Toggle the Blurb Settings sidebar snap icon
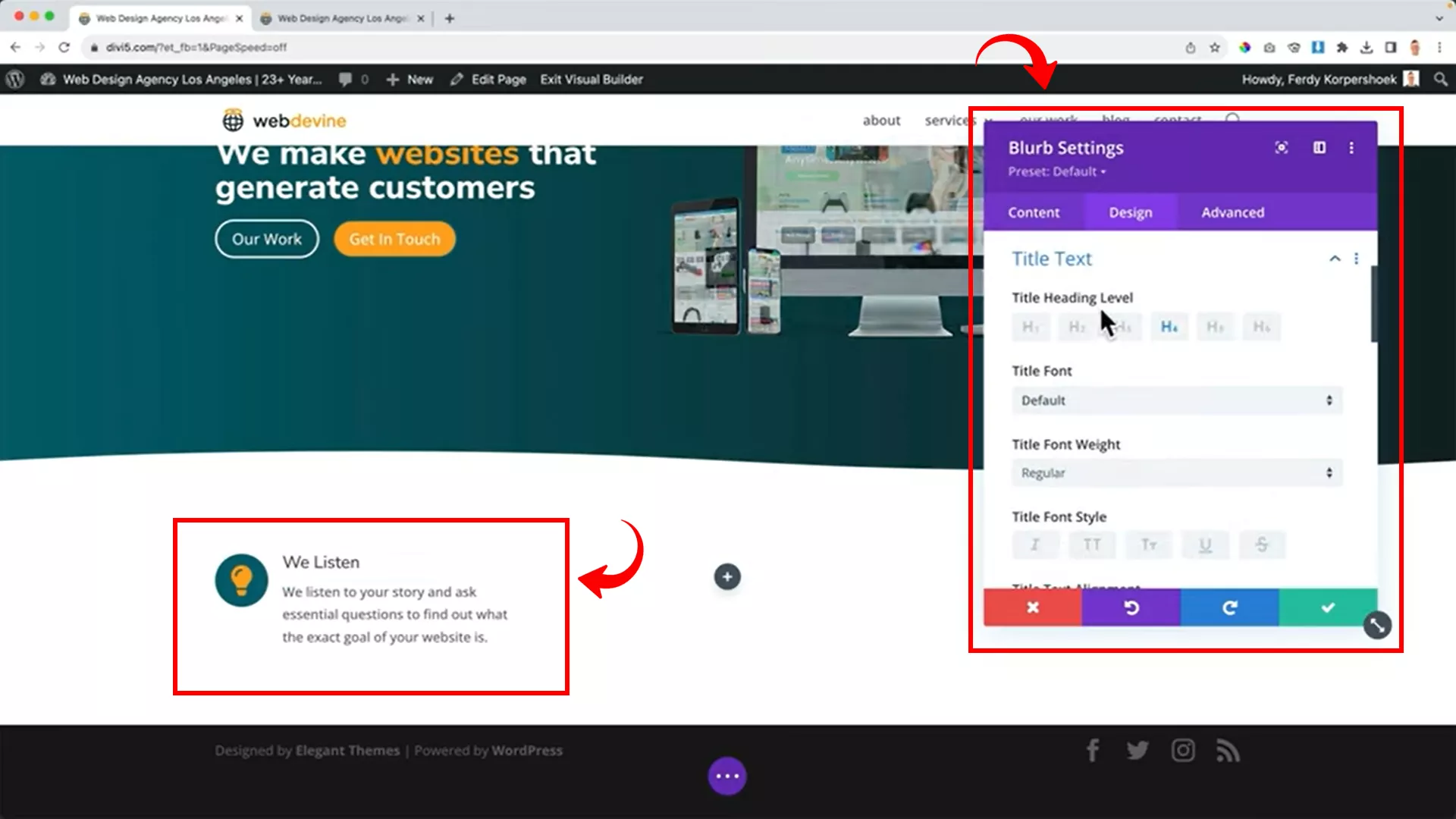This screenshot has width=1456, height=819. [1319, 148]
